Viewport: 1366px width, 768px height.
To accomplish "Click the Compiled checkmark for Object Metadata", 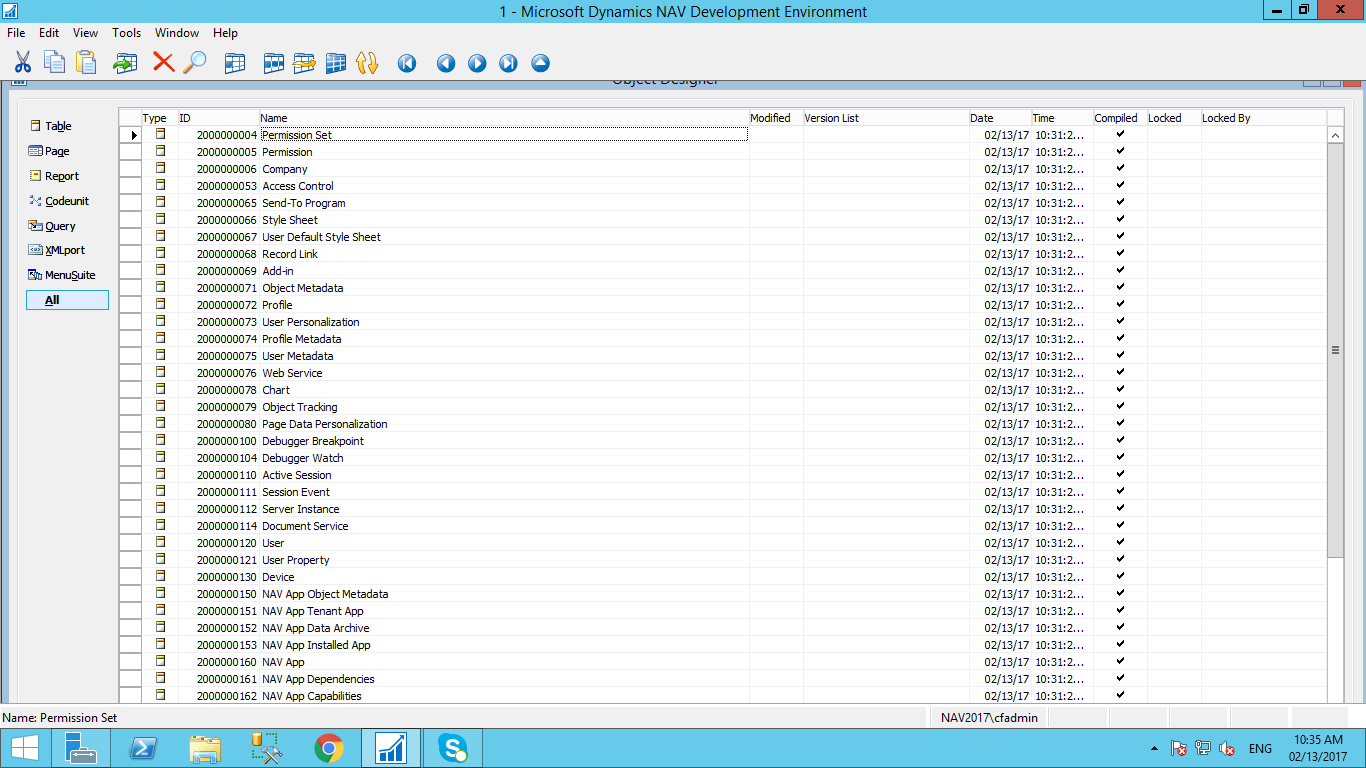I will pyautogui.click(x=1120, y=287).
